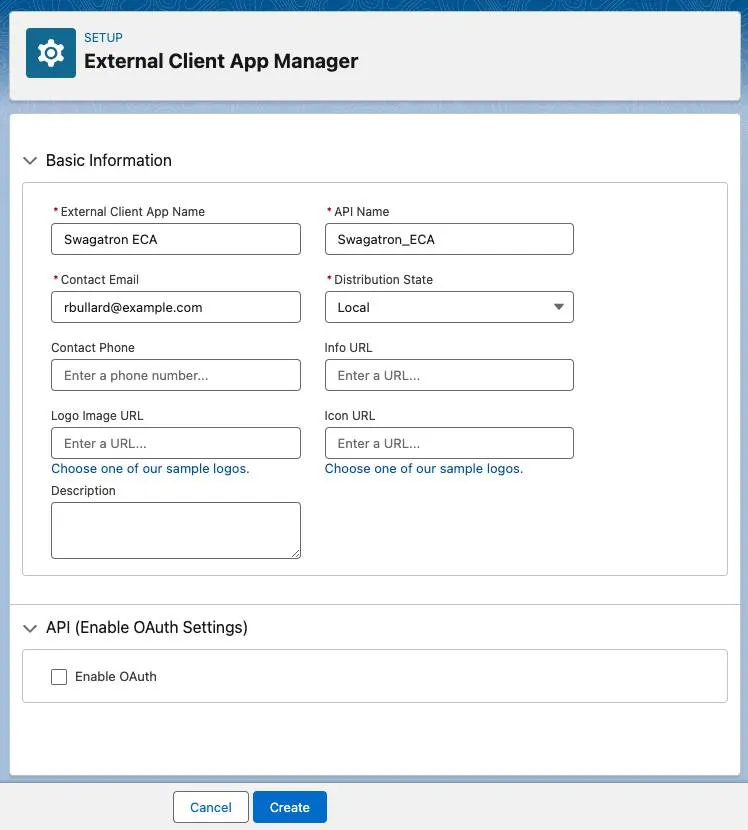
Task: Click the Contact Phone input
Action: point(176,375)
